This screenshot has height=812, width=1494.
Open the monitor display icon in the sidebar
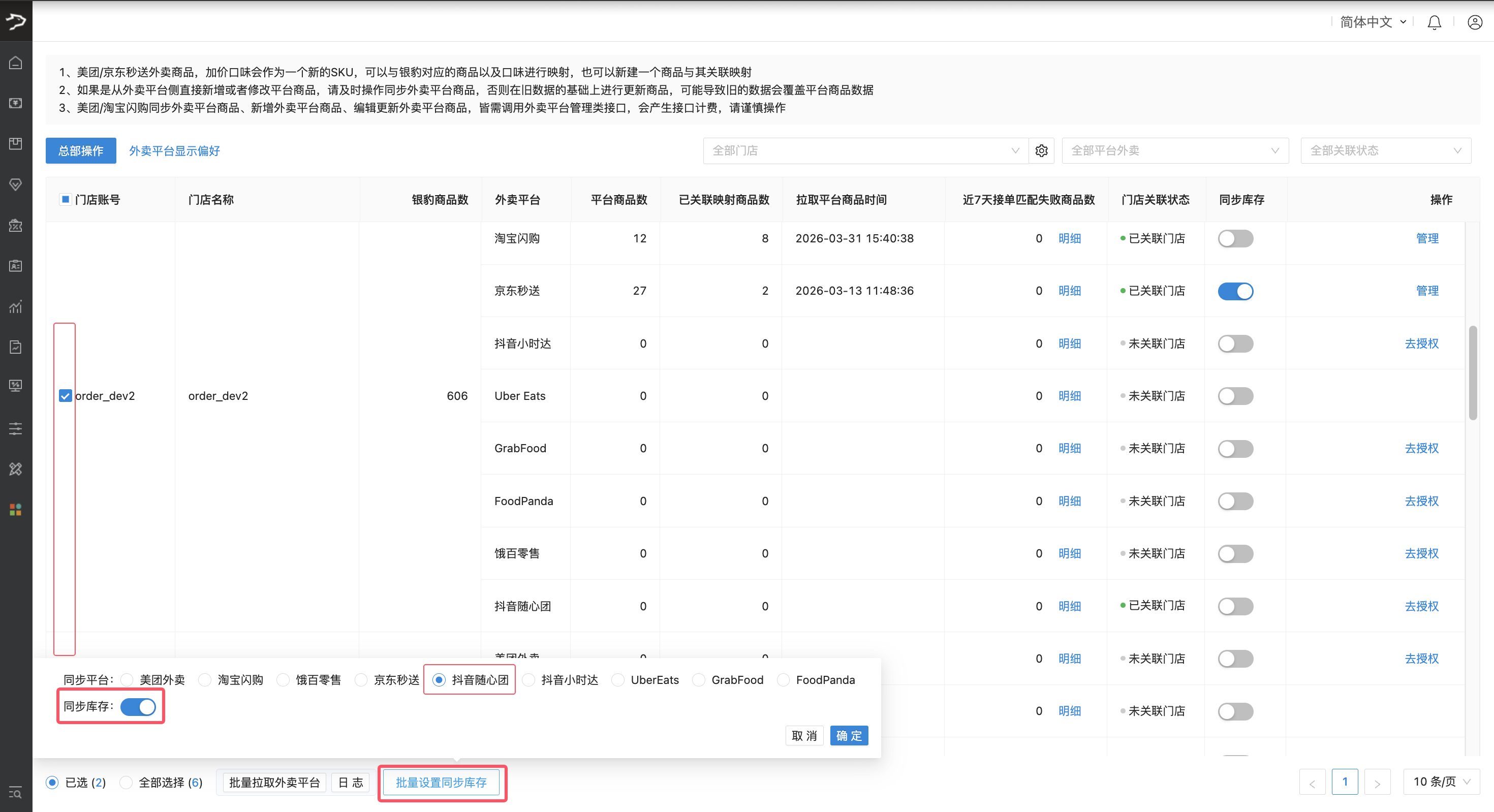point(16,386)
